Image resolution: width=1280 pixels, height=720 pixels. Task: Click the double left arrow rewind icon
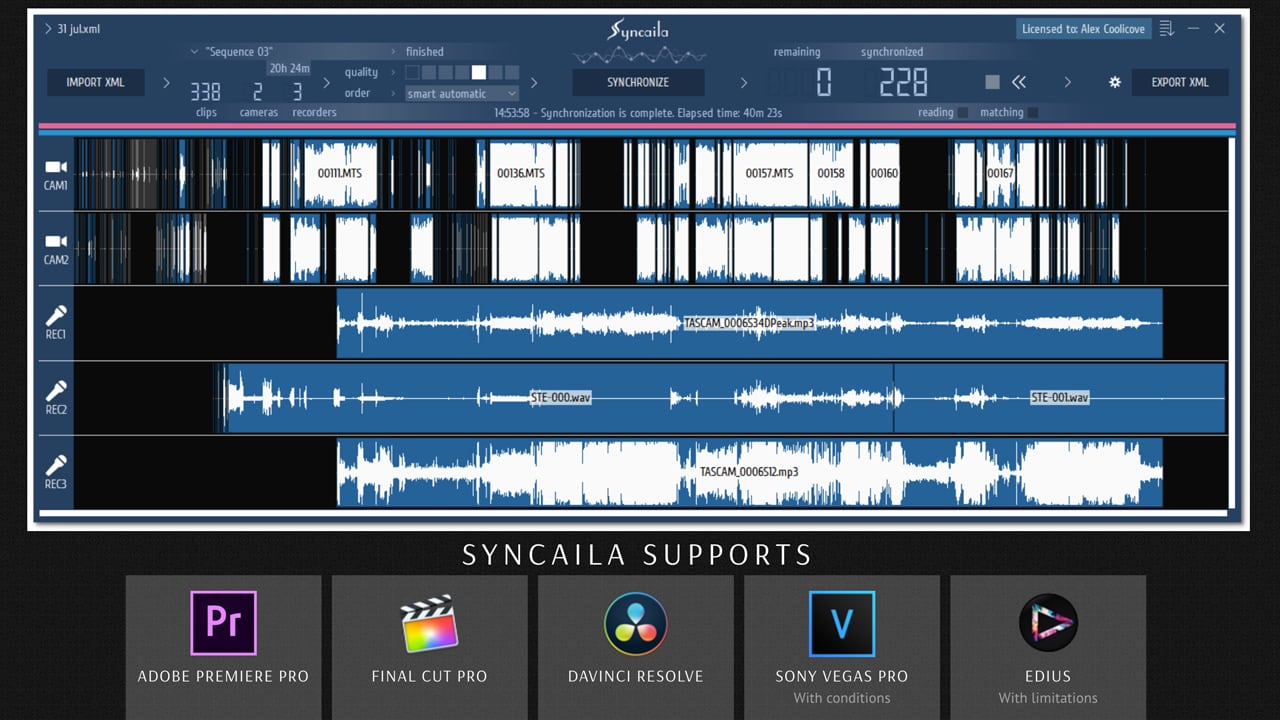coord(1019,82)
